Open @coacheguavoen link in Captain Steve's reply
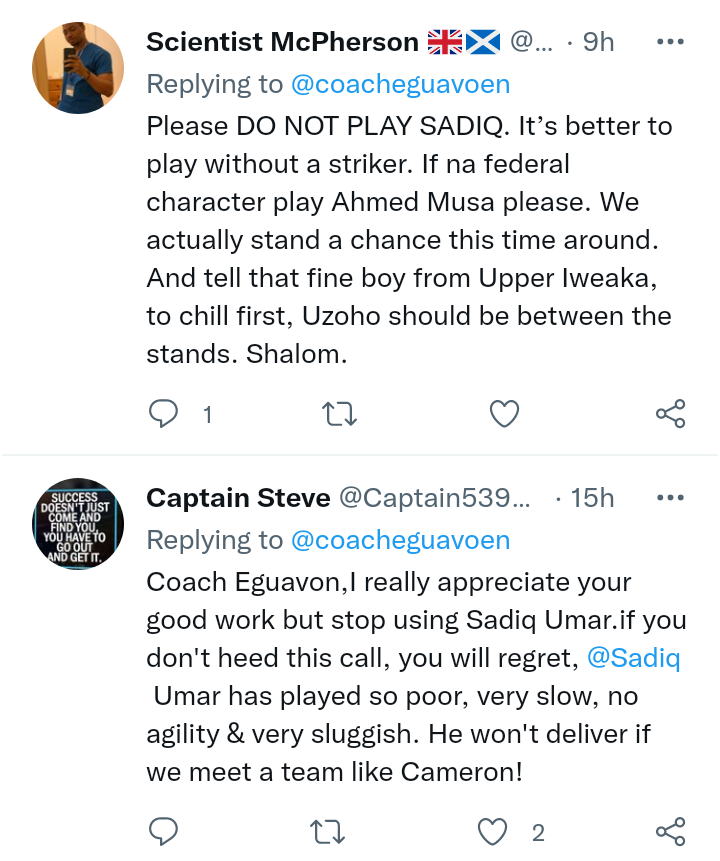The width and height of the screenshot is (720, 861). click(x=400, y=540)
